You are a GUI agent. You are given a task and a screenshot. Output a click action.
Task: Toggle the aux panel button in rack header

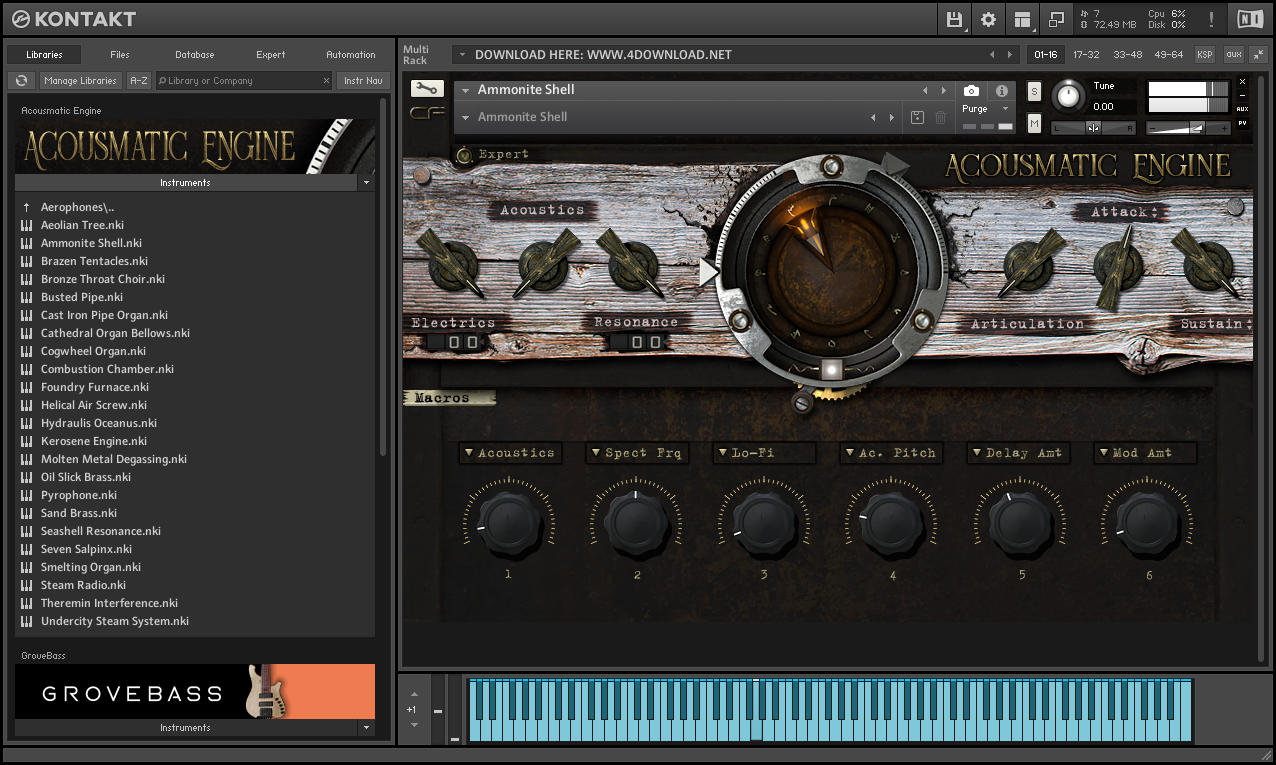point(1234,54)
